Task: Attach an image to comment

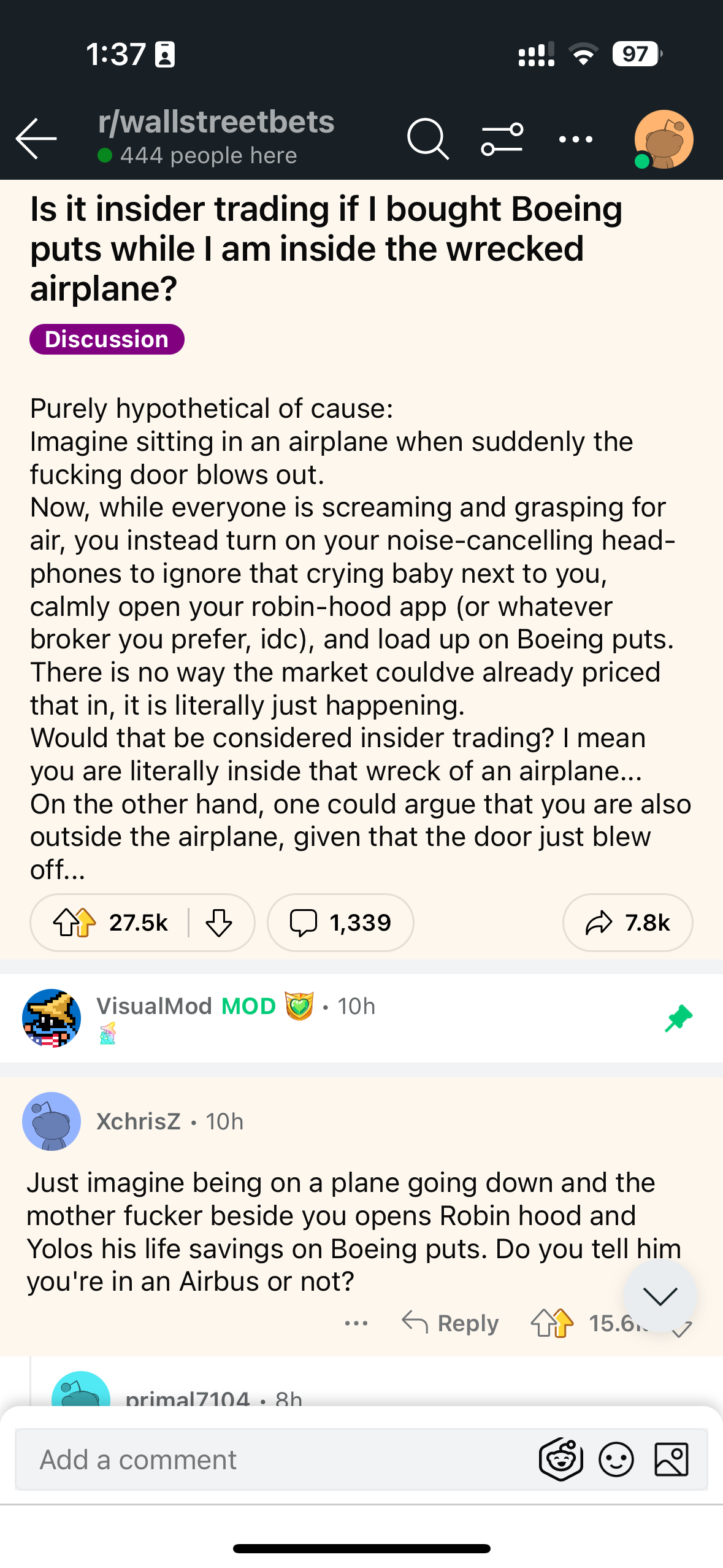Action: (x=671, y=1459)
